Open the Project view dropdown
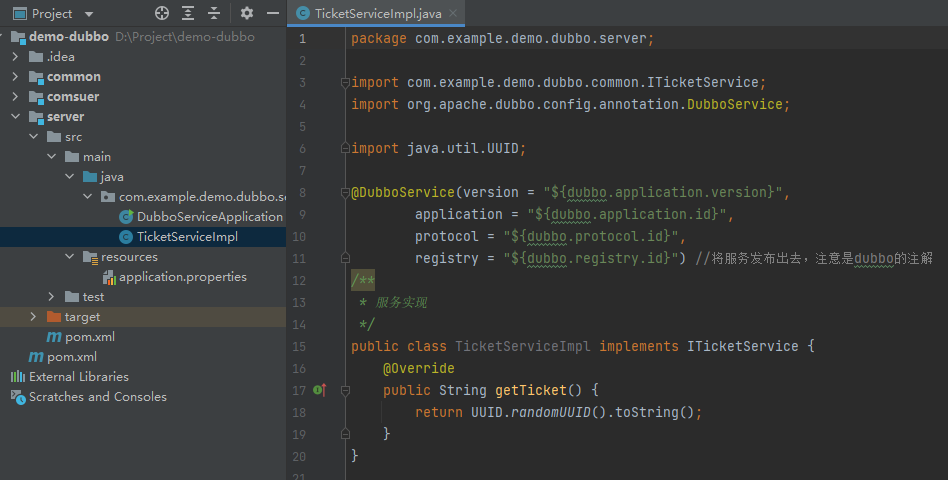948x480 pixels. click(x=89, y=14)
